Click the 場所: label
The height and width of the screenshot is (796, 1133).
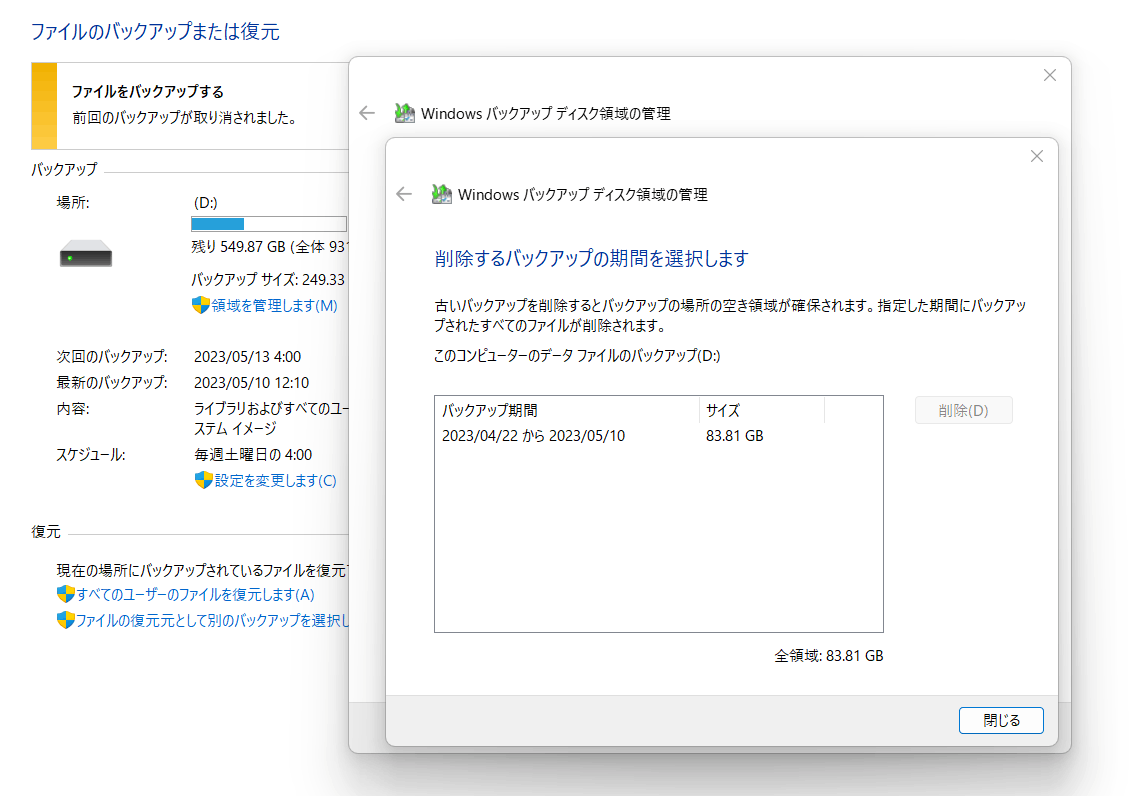[x=73, y=203]
